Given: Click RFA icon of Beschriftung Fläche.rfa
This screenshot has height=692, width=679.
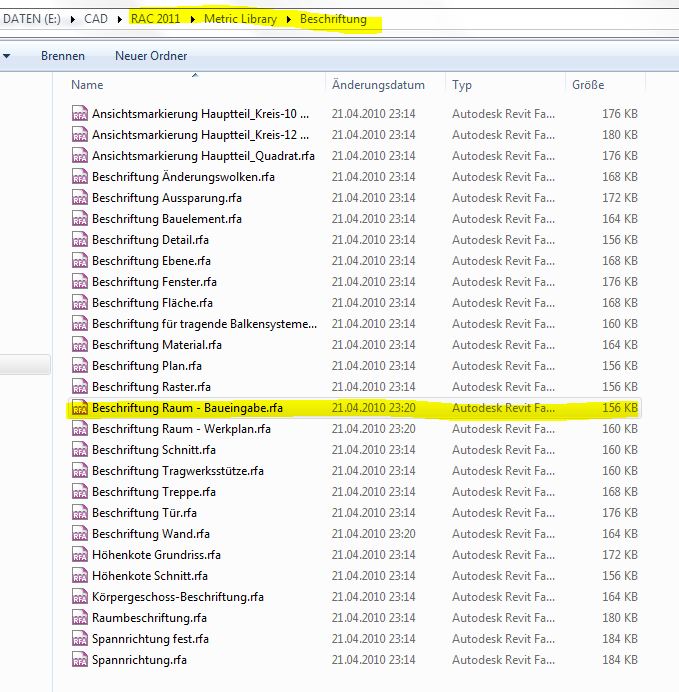Looking at the screenshot, I should point(79,302).
